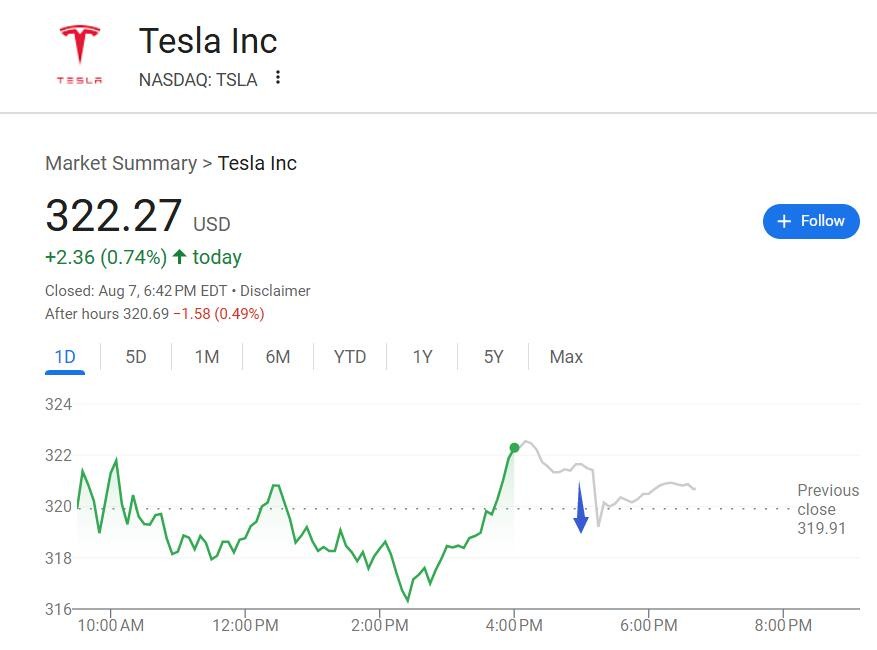Switch to the 5D chart range
877x650 pixels.
pos(136,357)
